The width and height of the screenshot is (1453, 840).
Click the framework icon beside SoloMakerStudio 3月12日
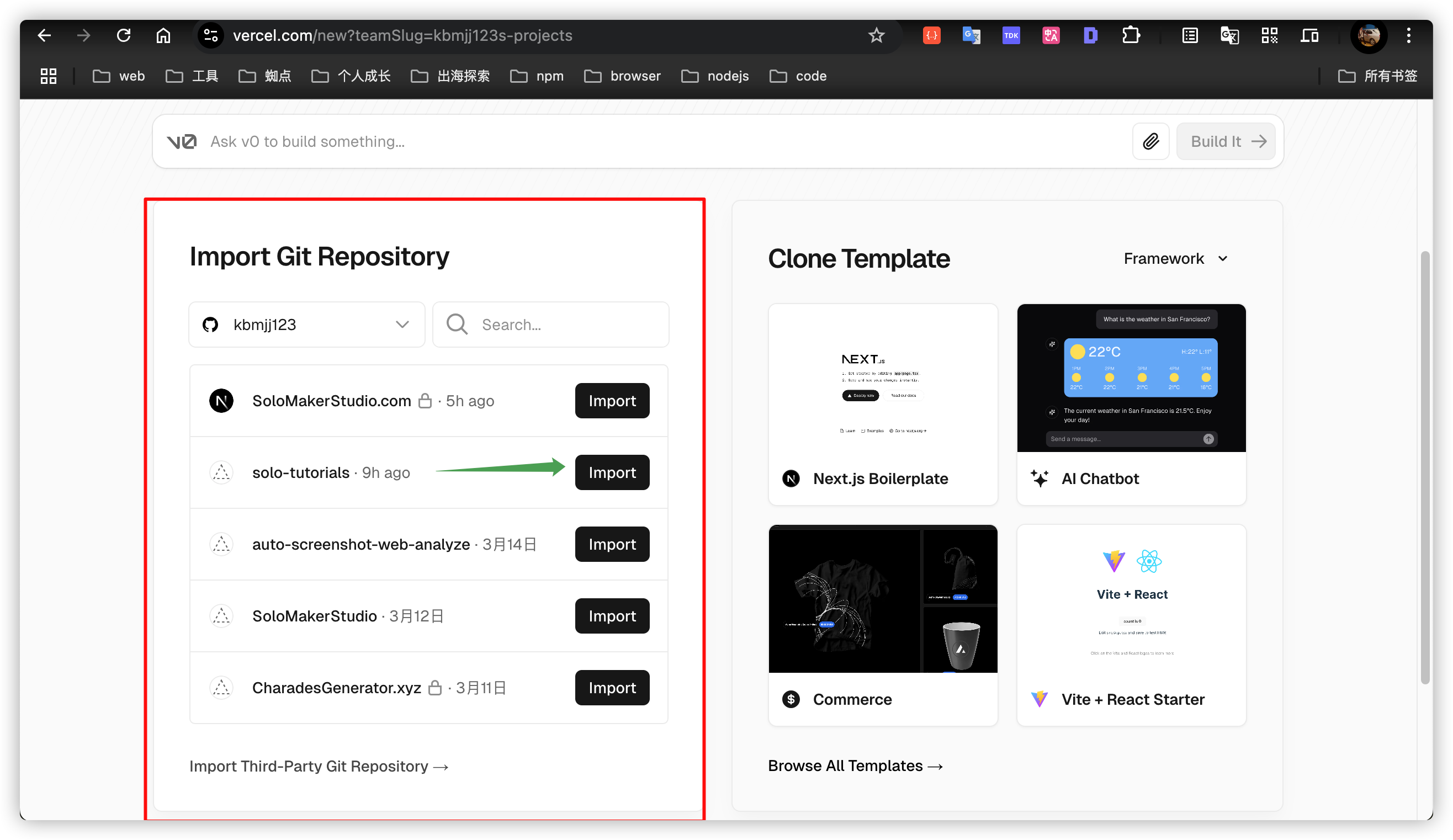[x=221, y=616]
